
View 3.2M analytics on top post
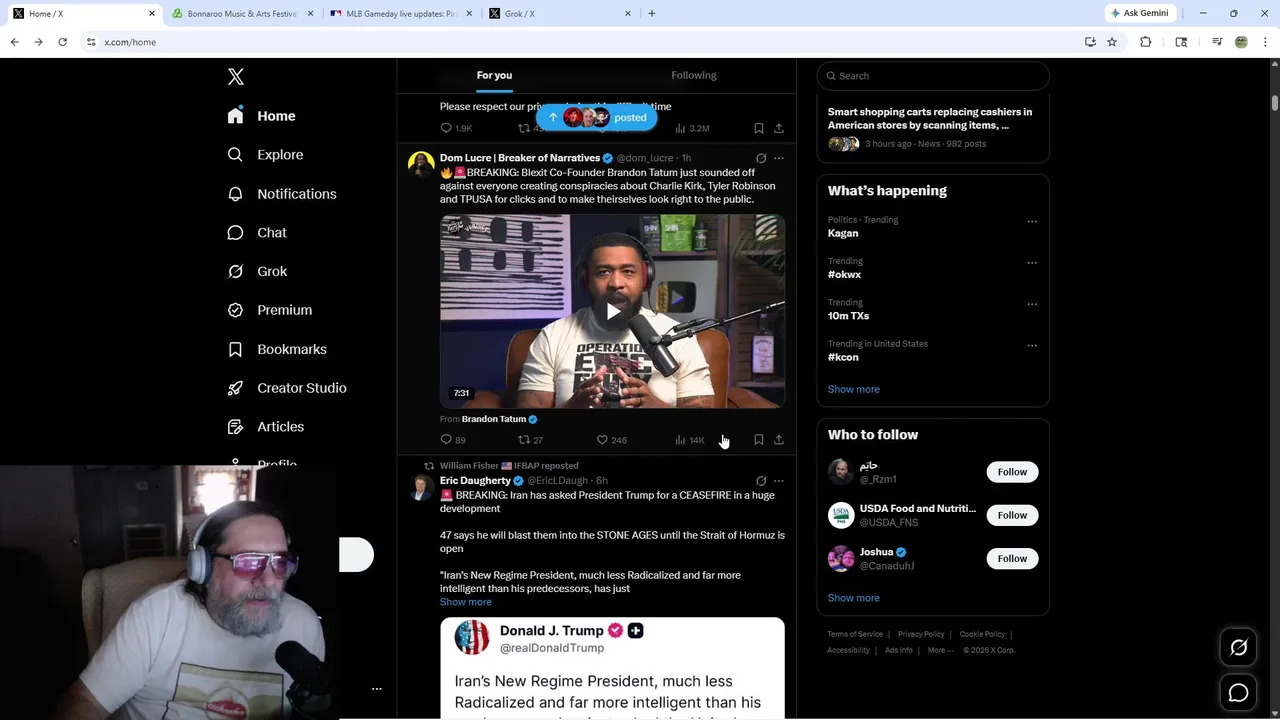click(x=692, y=128)
